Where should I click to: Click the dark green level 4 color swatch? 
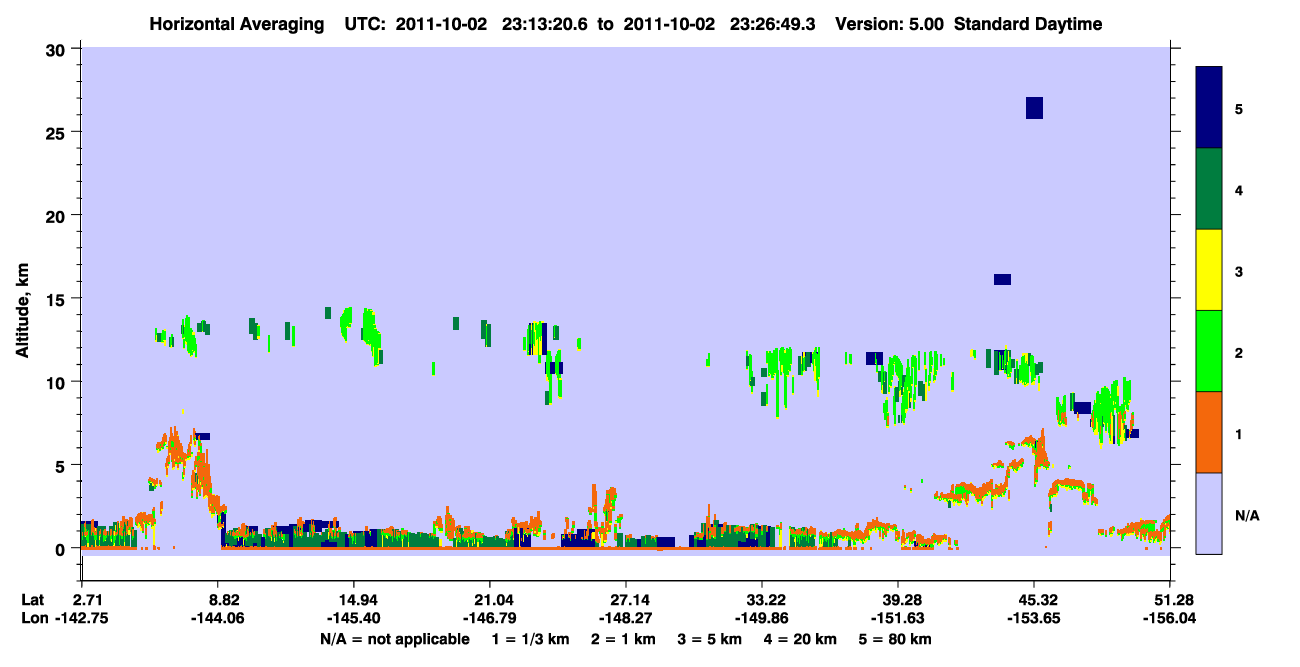point(1208,189)
